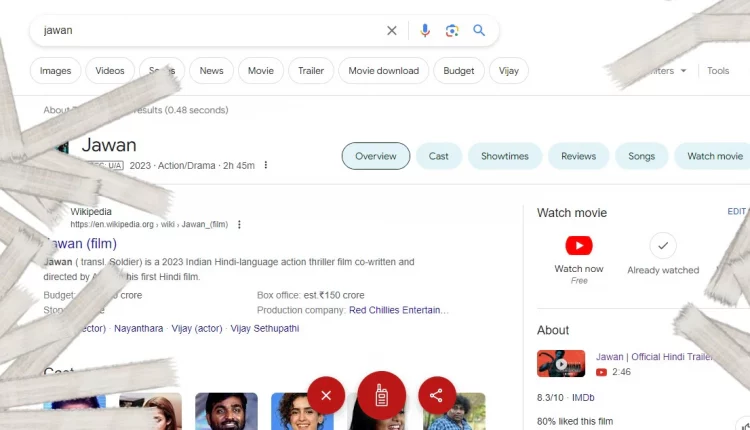Click the YouTube Watch now icon

coord(579,245)
